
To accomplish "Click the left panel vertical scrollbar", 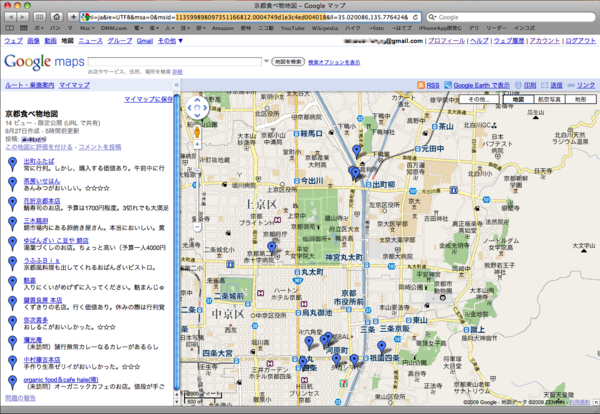I will click(176, 241).
